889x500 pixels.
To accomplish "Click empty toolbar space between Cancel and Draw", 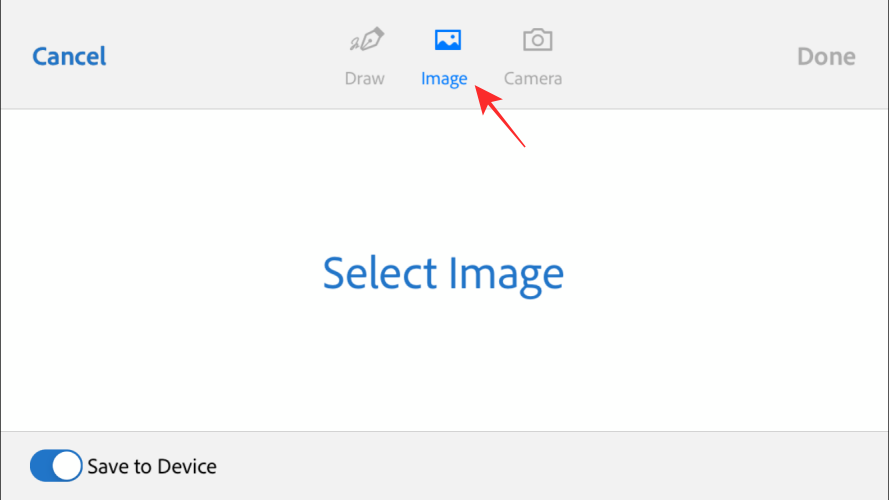I will point(220,55).
